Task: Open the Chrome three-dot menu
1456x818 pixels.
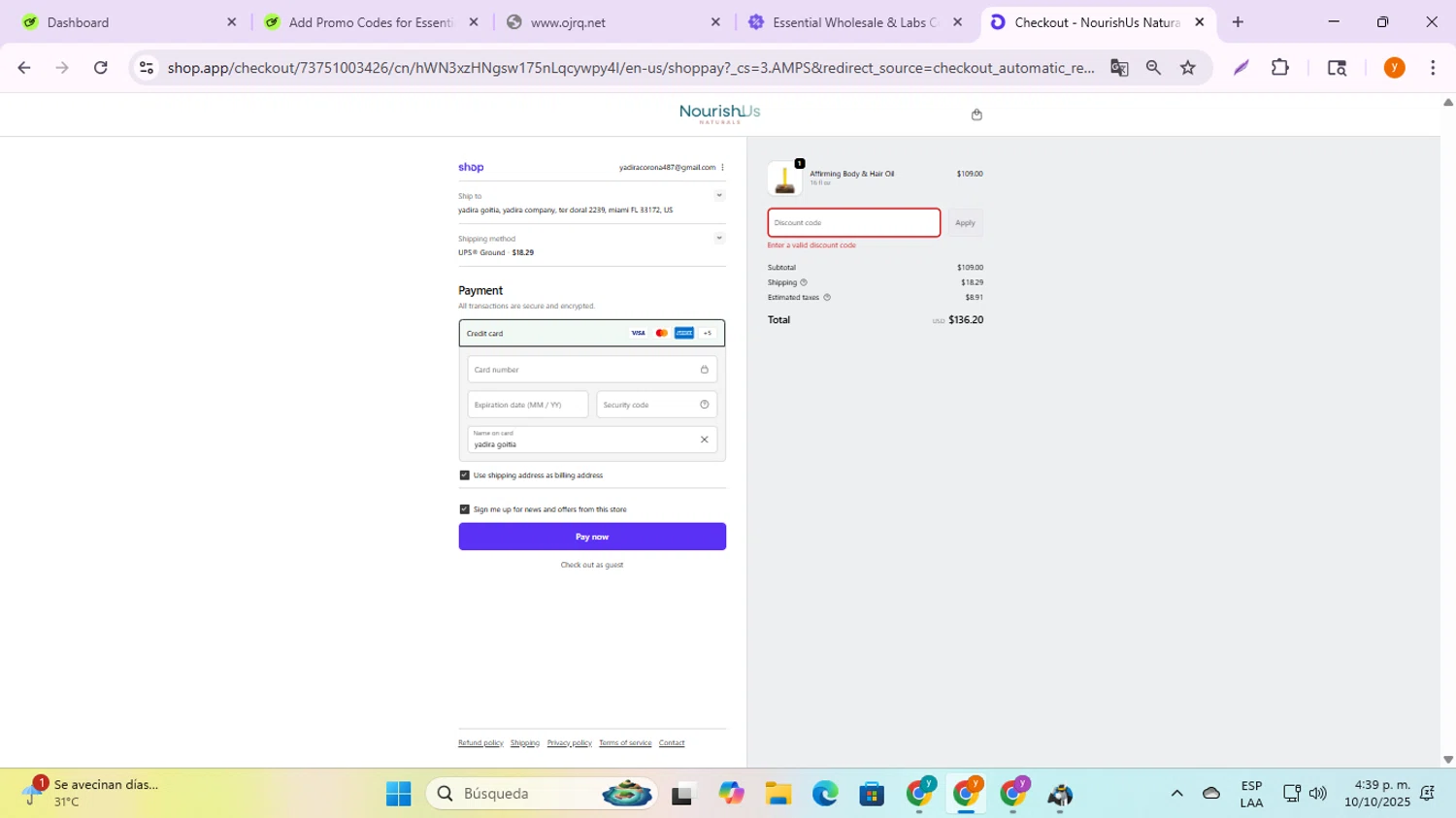Action: pyautogui.click(x=1433, y=68)
